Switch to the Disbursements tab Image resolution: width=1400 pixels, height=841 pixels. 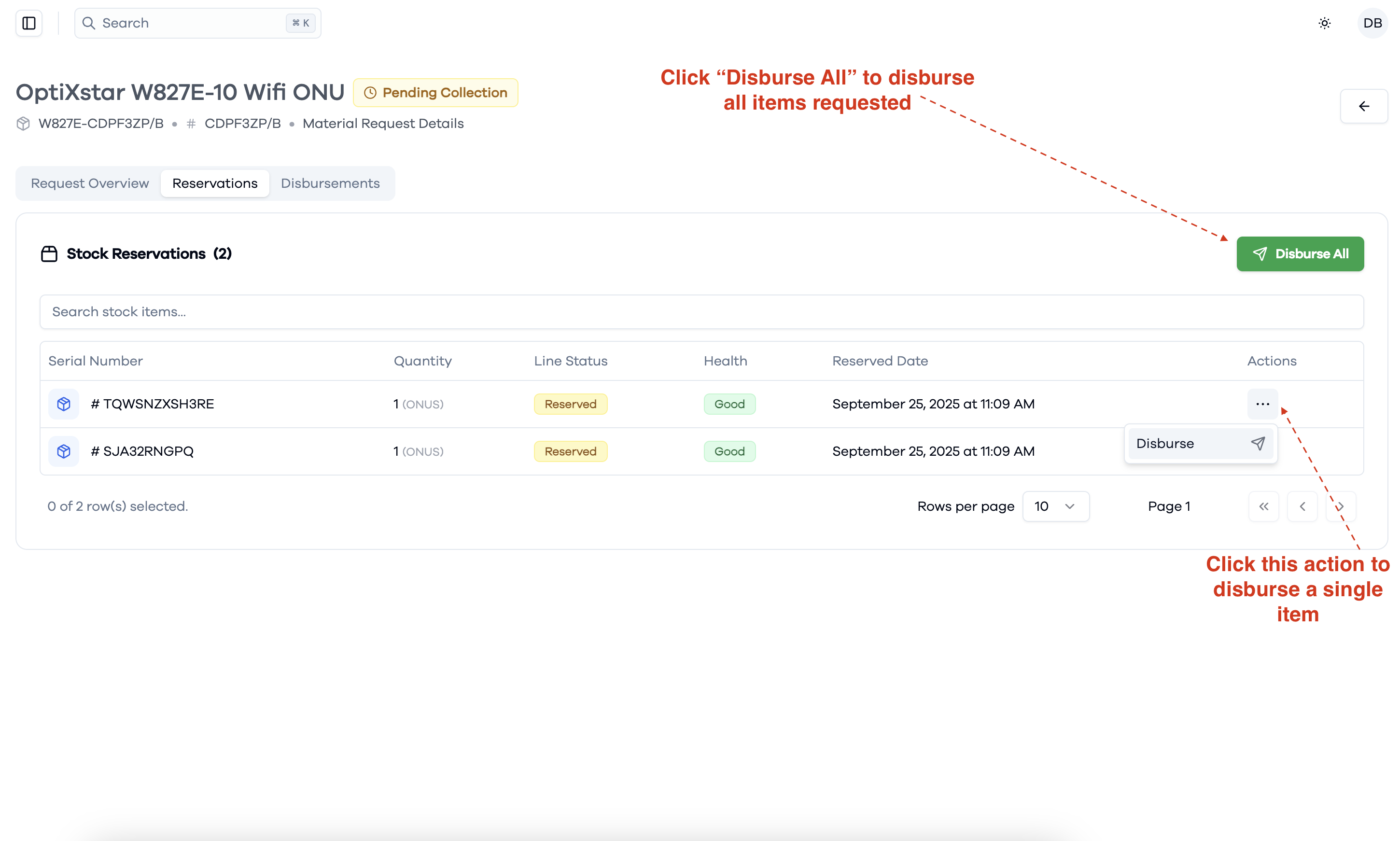tap(330, 183)
